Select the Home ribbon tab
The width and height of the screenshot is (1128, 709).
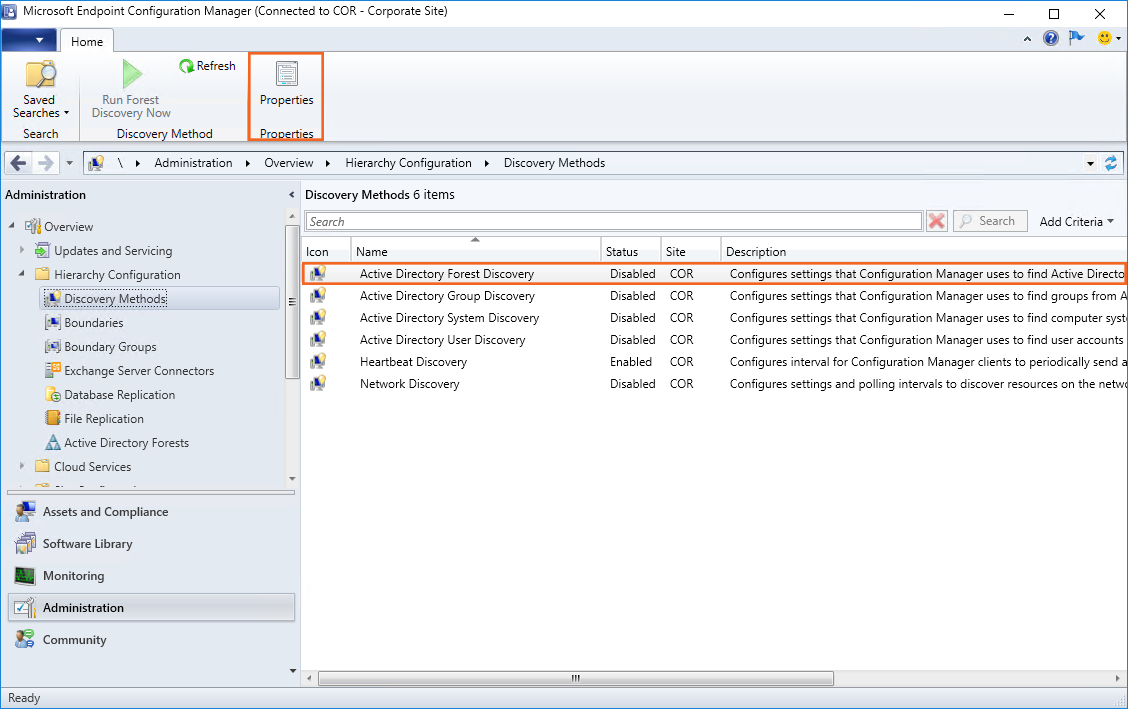87,41
